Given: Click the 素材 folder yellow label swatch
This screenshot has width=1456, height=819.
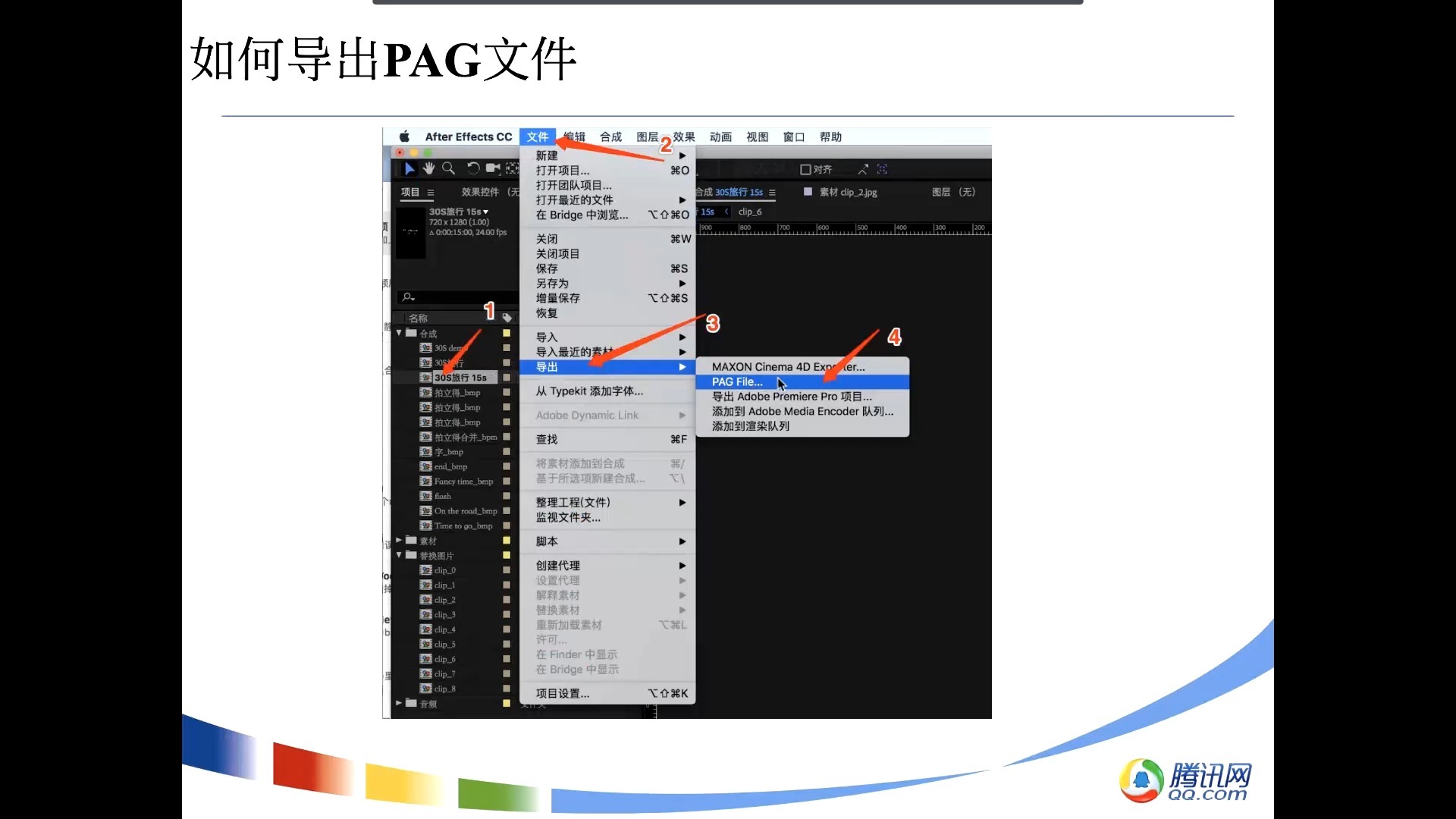Looking at the screenshot, I should click(507, 541).
